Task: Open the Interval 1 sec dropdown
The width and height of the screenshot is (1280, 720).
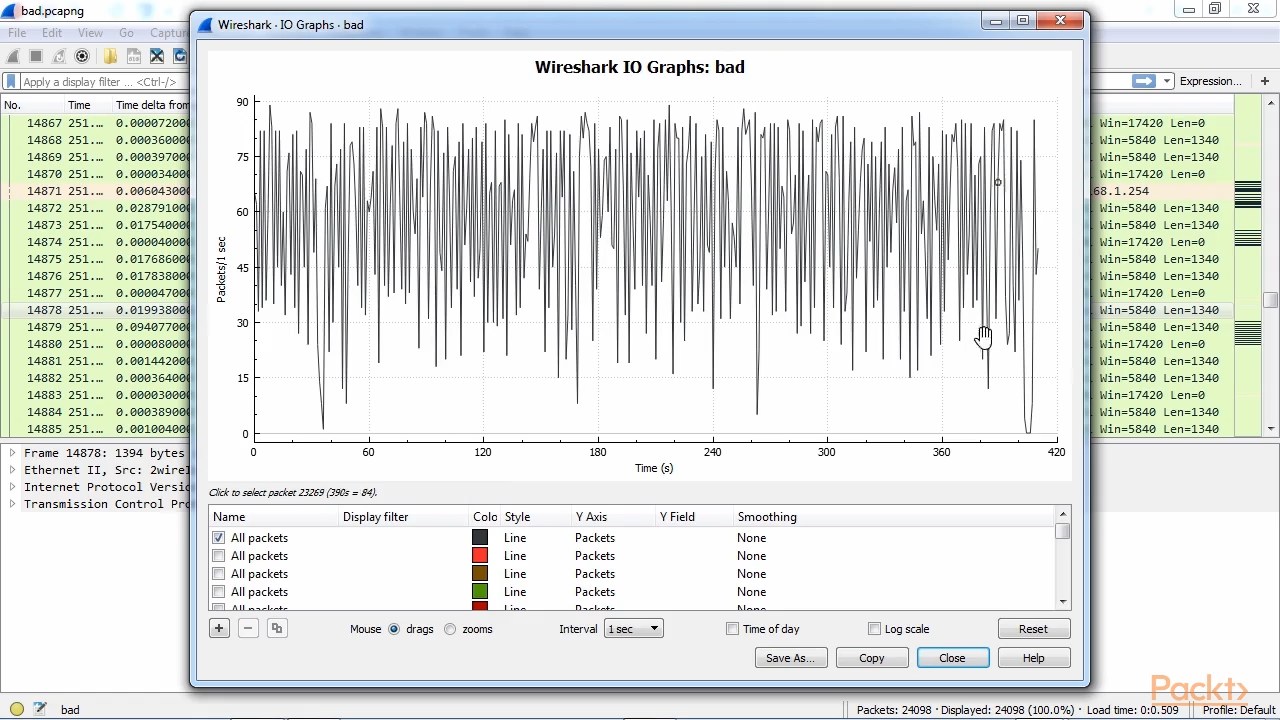Action: tap(634, 629)
